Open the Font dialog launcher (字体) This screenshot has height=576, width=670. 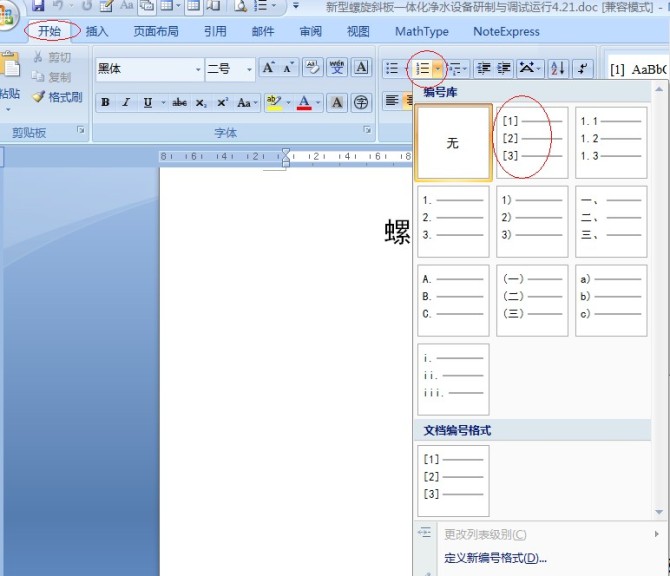tap(367, 129)
